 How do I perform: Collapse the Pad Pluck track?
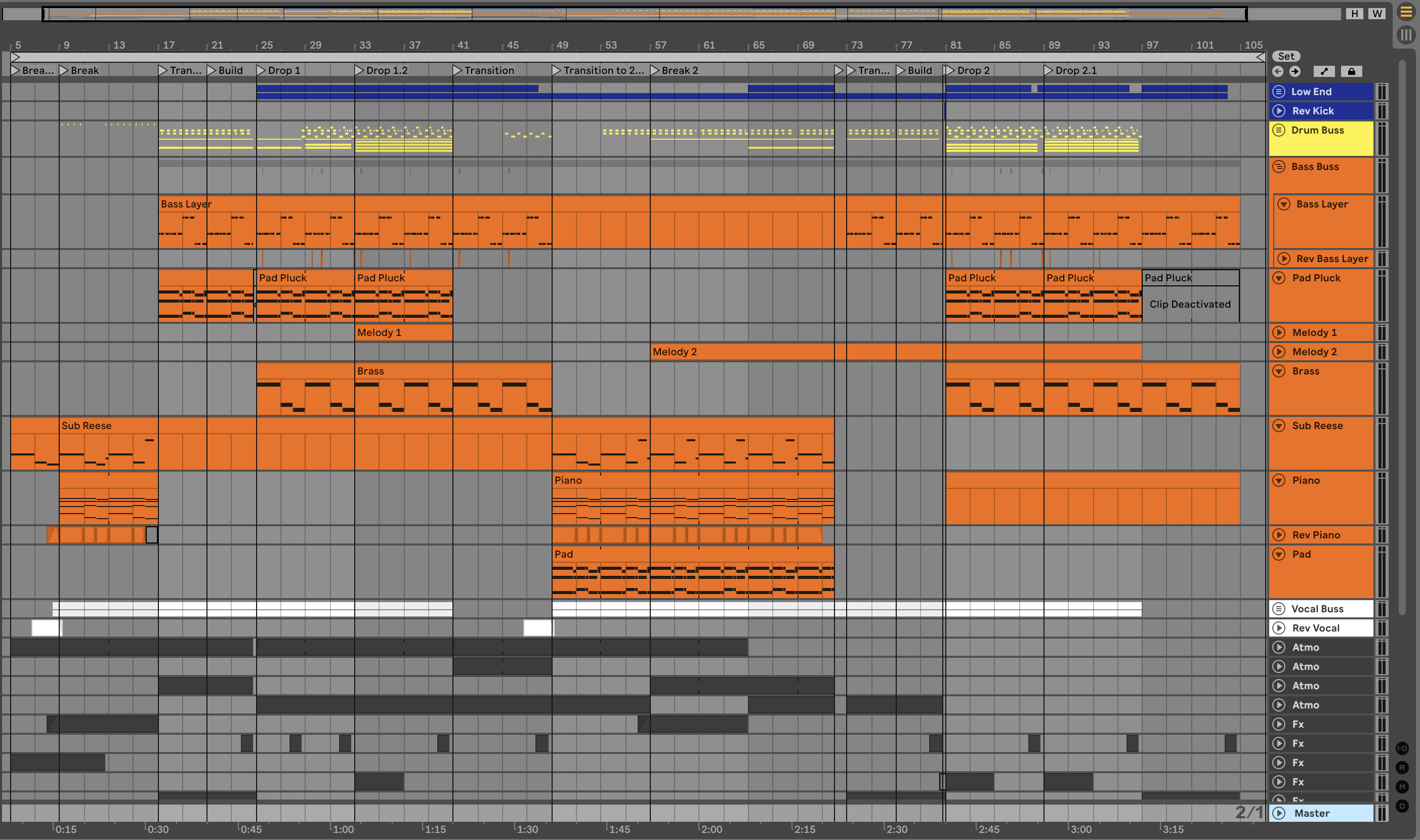1278,278
